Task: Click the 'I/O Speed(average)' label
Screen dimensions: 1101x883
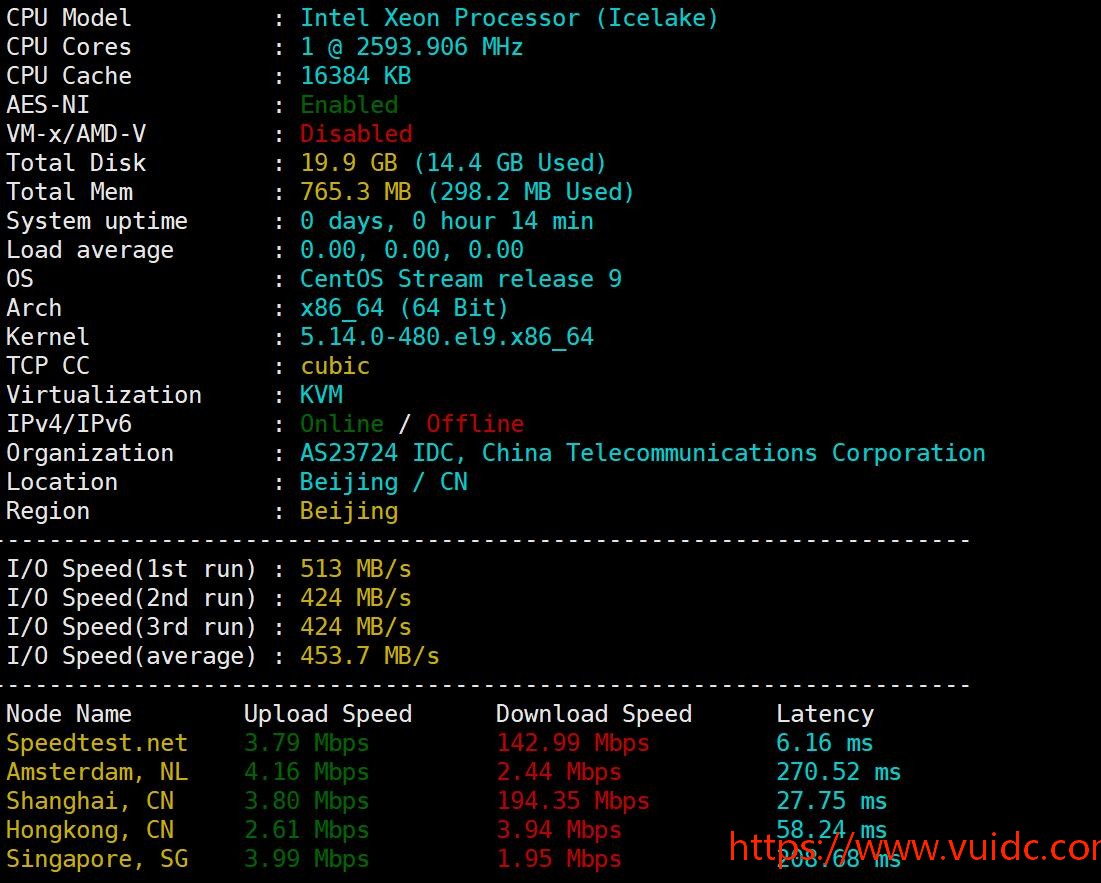Action: point(131,656)
